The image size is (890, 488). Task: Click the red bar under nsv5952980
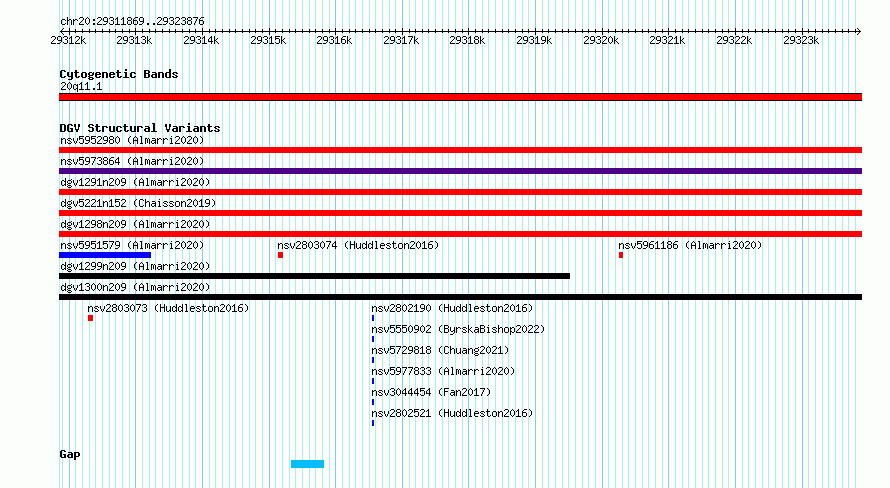click(x=460, y=150)
